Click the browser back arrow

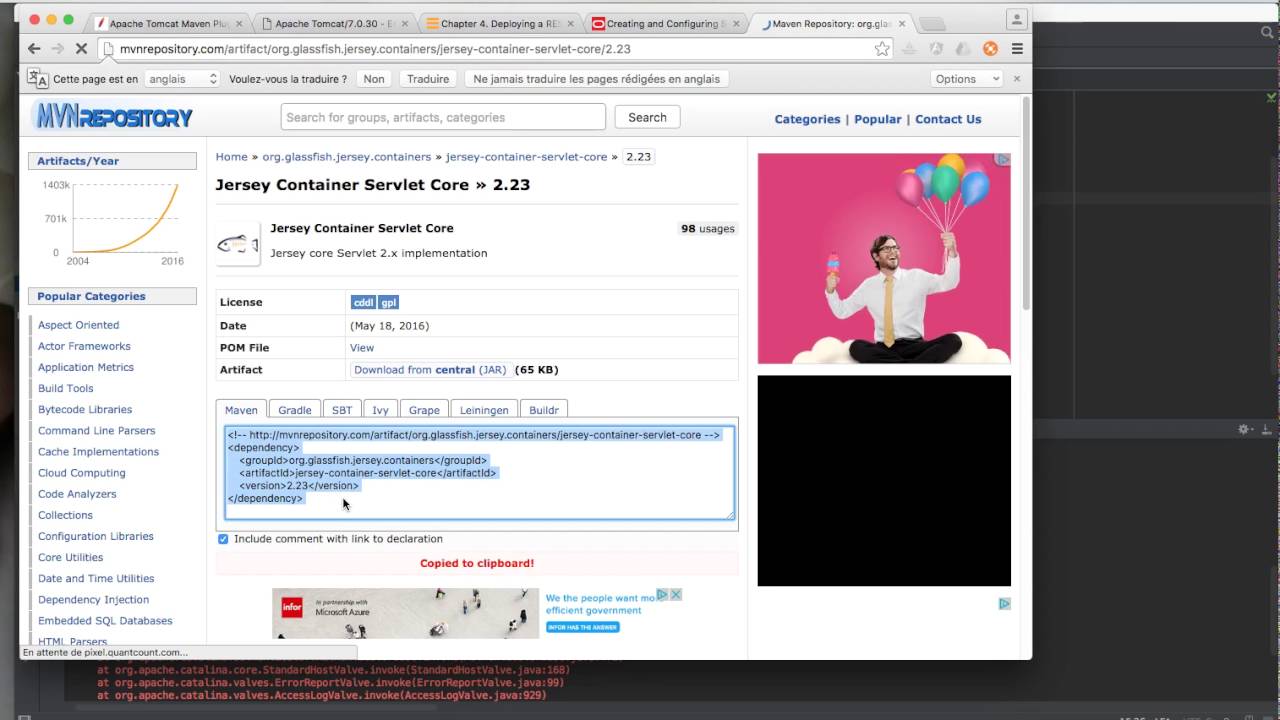point(34,48)
